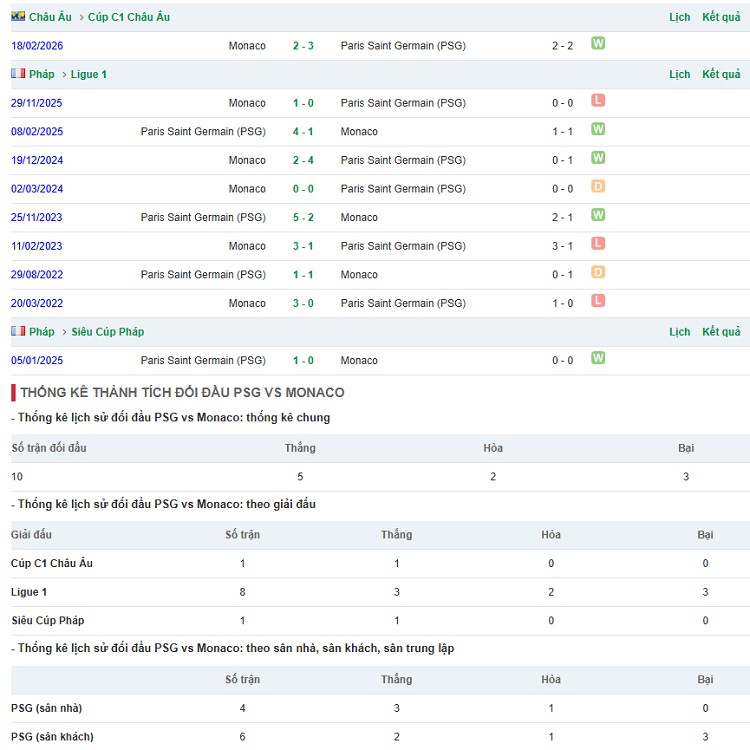Viewport: 750px width, 750px height.
Task: Open the 2 - 3 score of the 18/02/2026 match
Action: [x=303, y=46]
